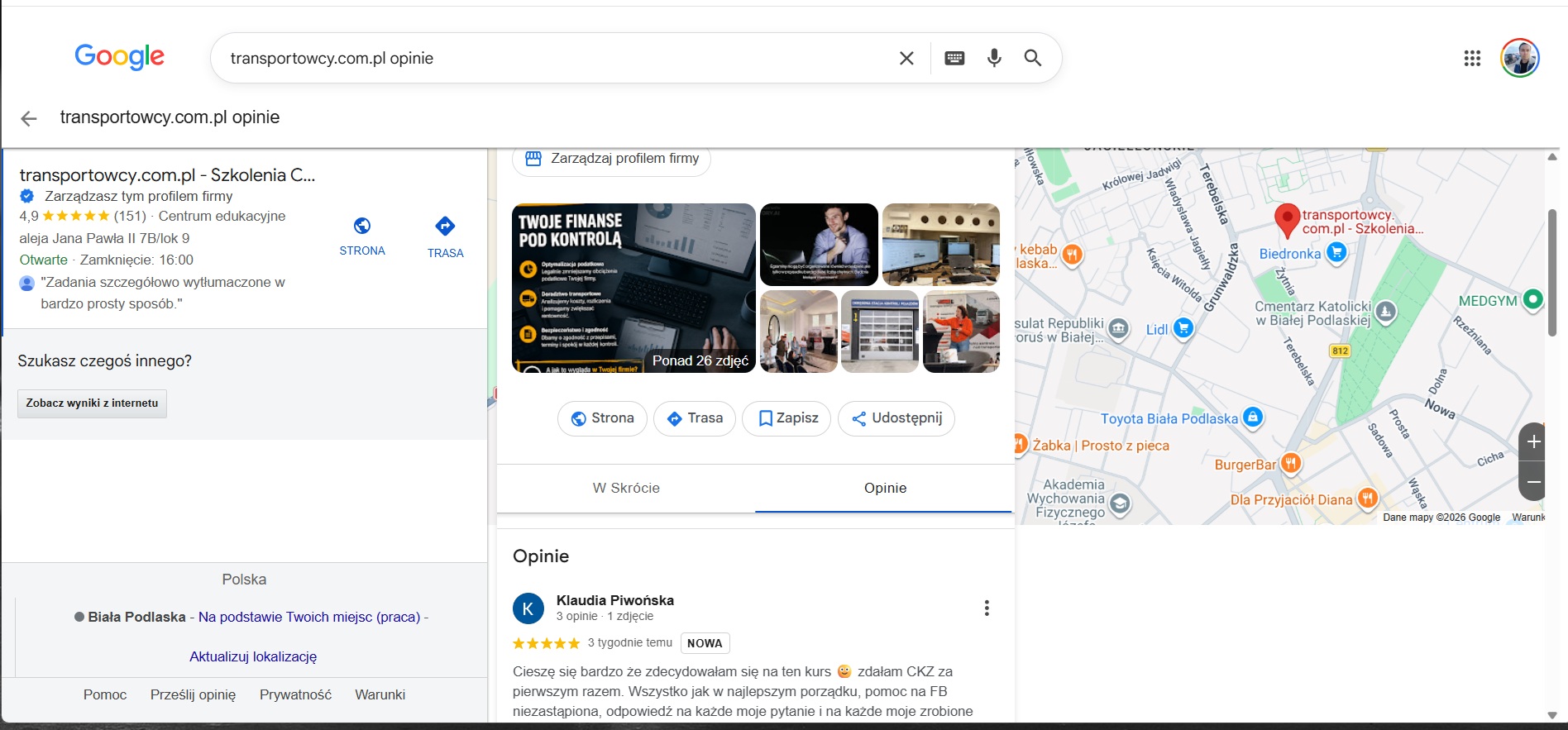This screenshot has height=730, width=1568.
Task: Open the Google account profile avatar
Action: click(1520, 58)
